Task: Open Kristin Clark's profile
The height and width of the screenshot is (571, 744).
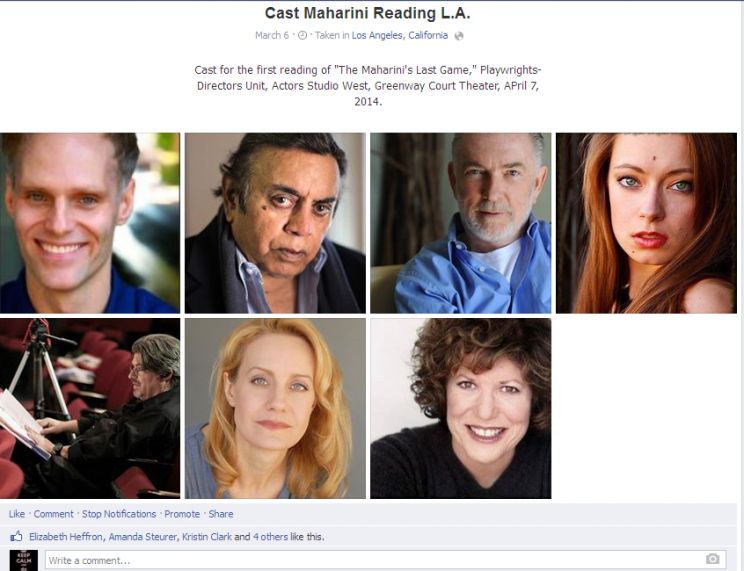Action: point(207,537)
